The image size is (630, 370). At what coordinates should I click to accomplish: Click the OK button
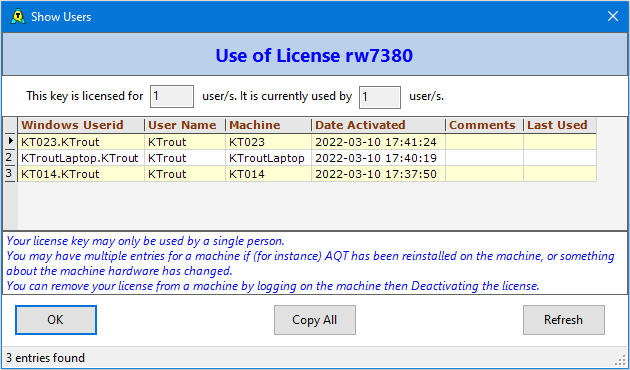56,320
